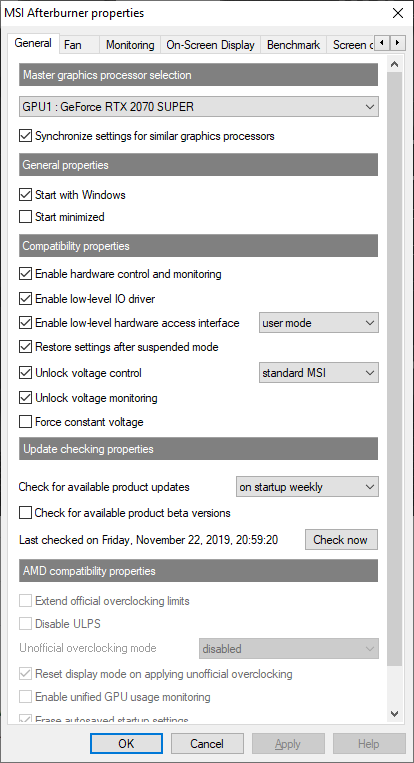The height and width of the screenshot is (763, 414).
Task: Click the OK button
Action: (x=126, y=744)
